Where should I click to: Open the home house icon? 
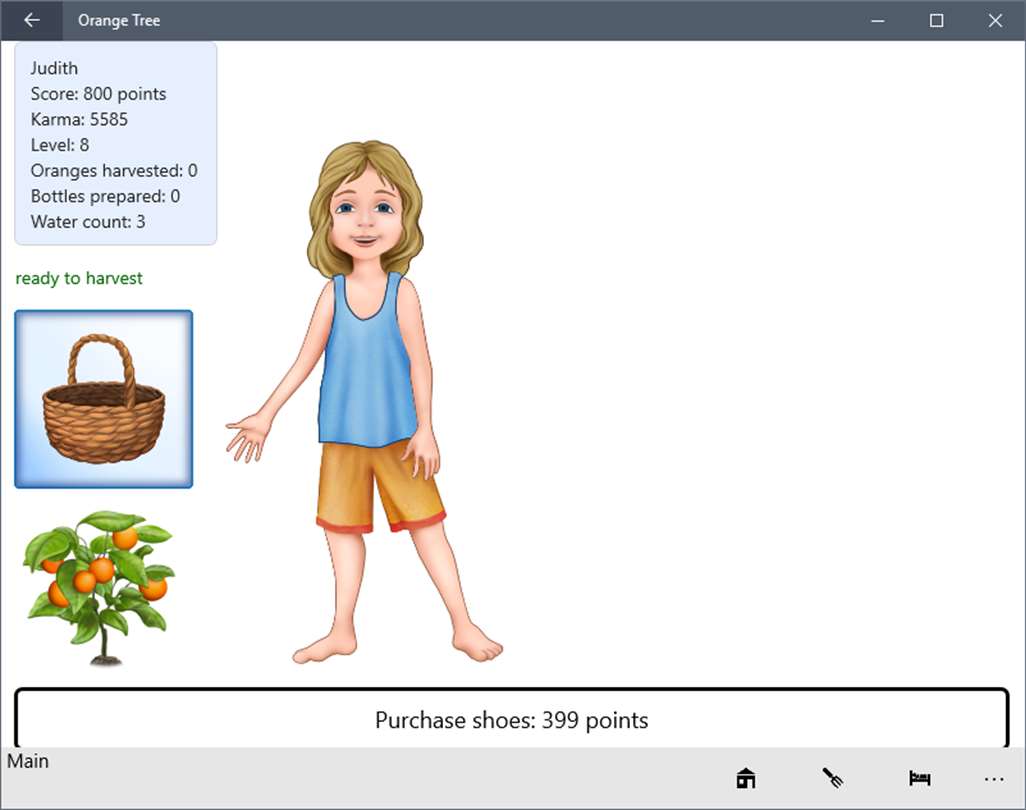(x=746, y=778)
